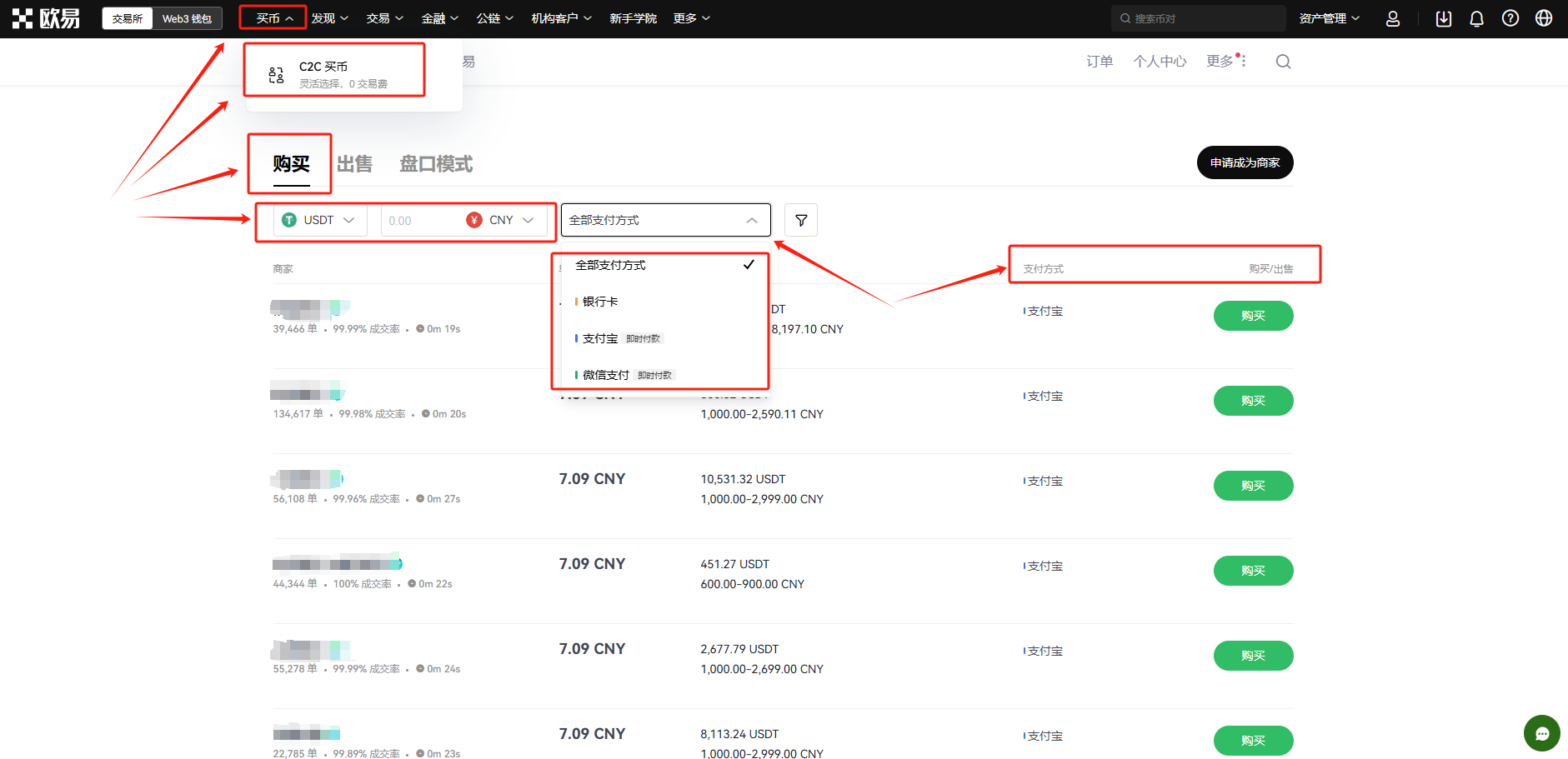Screen dimensions: 1568x759
Task: Open the USDT coin selector
Action: pyautogui.click(x=320, y=220)
